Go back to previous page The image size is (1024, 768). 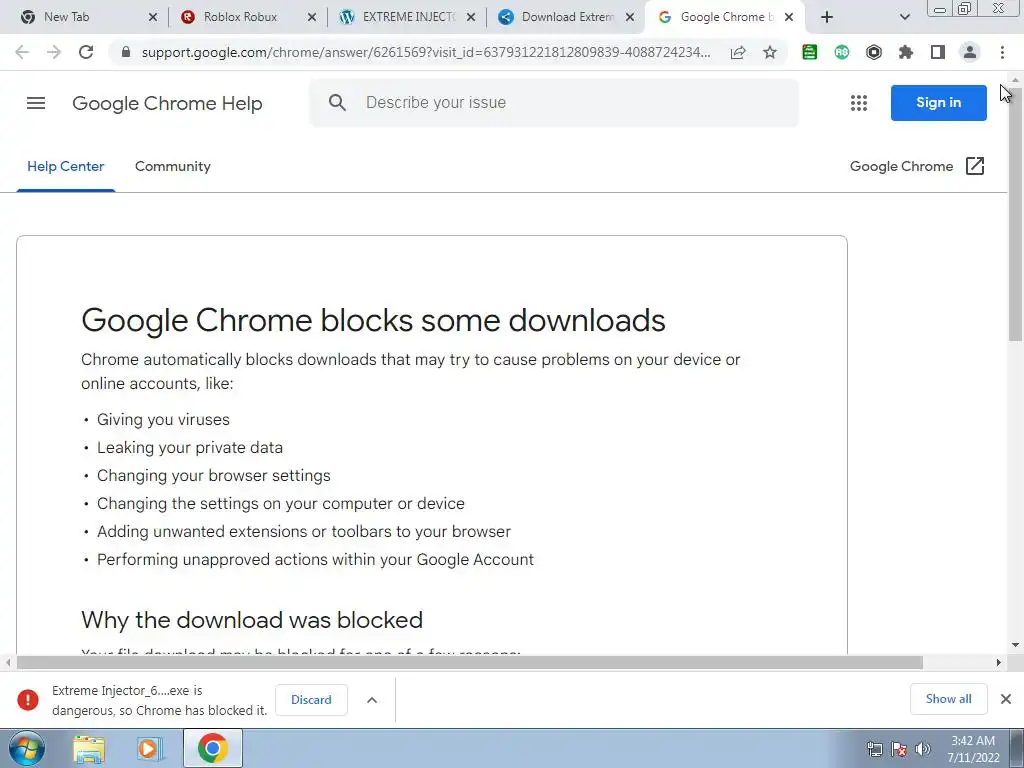tap(22, 52)
